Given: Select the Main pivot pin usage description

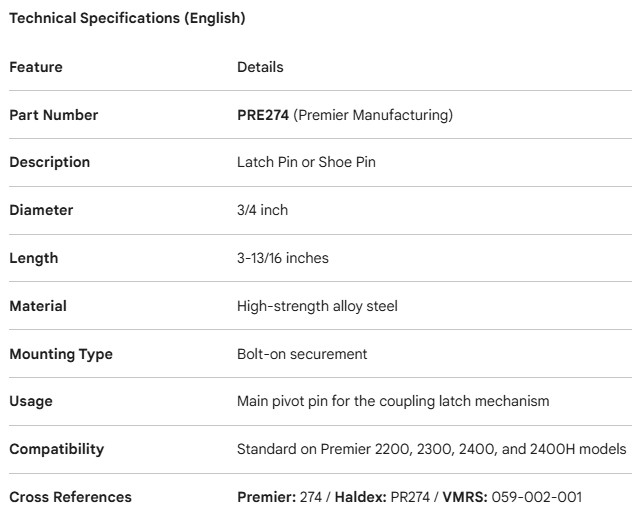Looking at the screenshot, I should (x=393, y=401).
